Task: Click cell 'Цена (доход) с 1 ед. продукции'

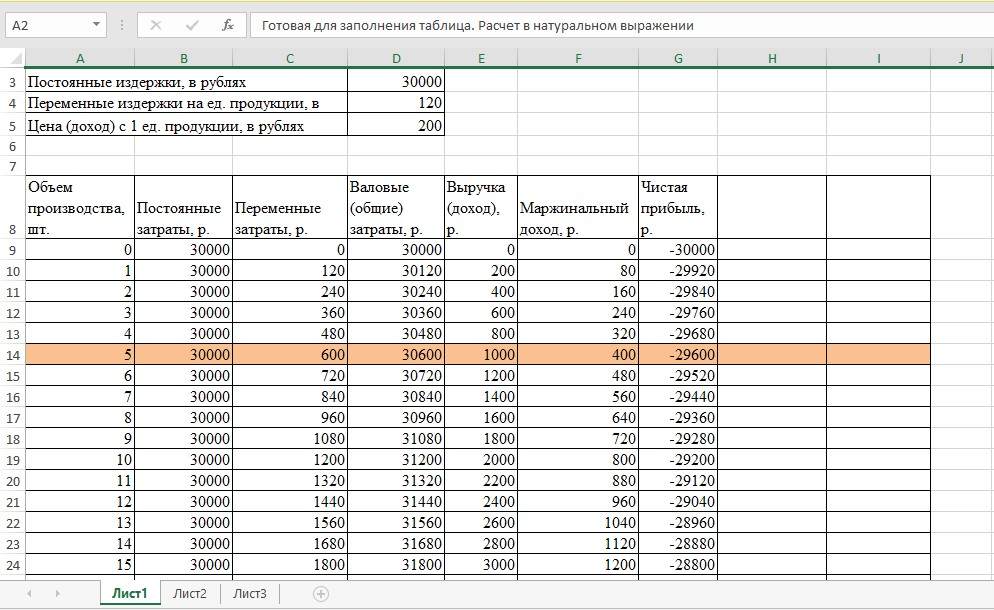Action: (186, 125)
